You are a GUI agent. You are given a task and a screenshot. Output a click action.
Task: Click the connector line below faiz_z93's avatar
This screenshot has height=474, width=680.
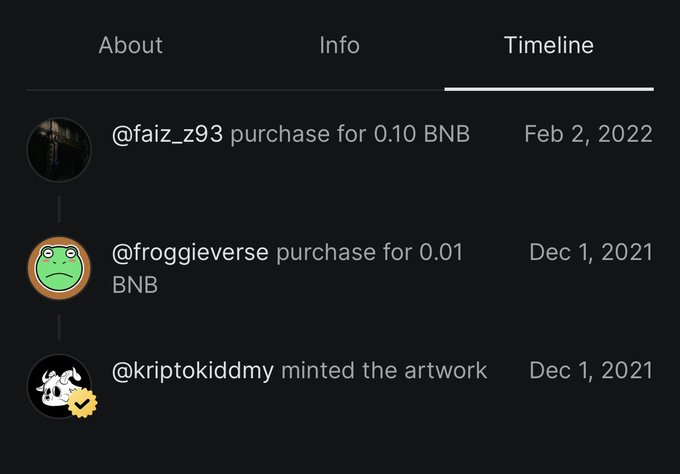point(59,209)
